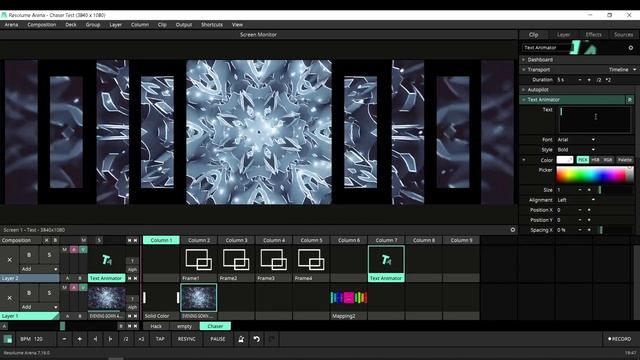Screen dimensions: 640x360
Task: Go to previous column in Composition row
Action: [x=129, y=240]
